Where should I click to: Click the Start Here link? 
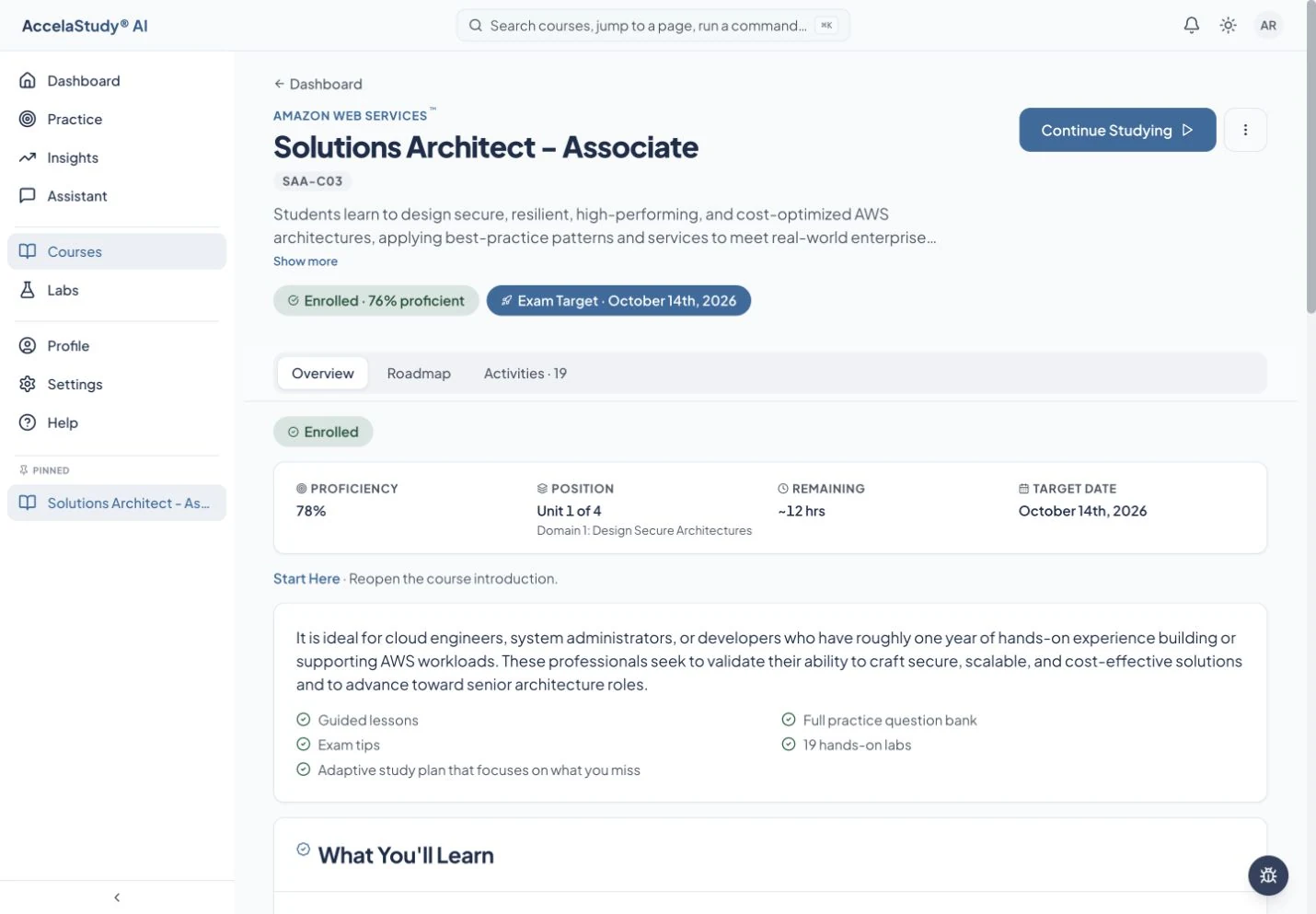point(306,579)
